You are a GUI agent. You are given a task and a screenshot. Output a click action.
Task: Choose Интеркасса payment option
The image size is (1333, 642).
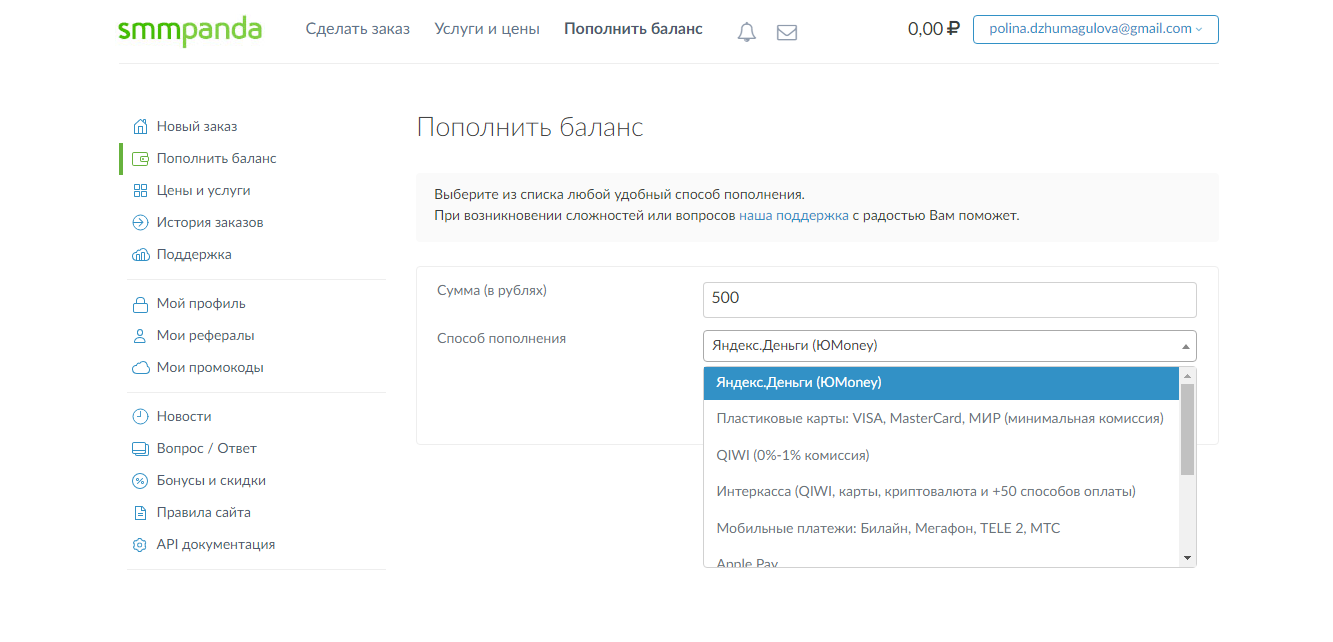[x=942, y=492]
